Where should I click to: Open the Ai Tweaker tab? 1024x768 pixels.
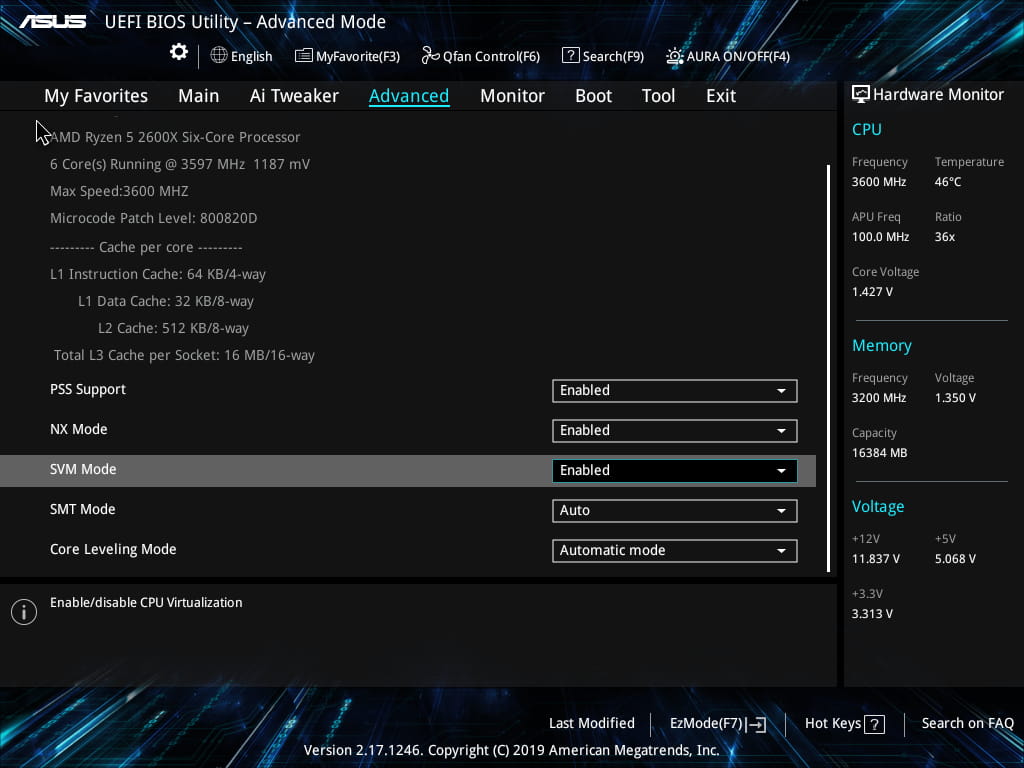click(294, 96)
